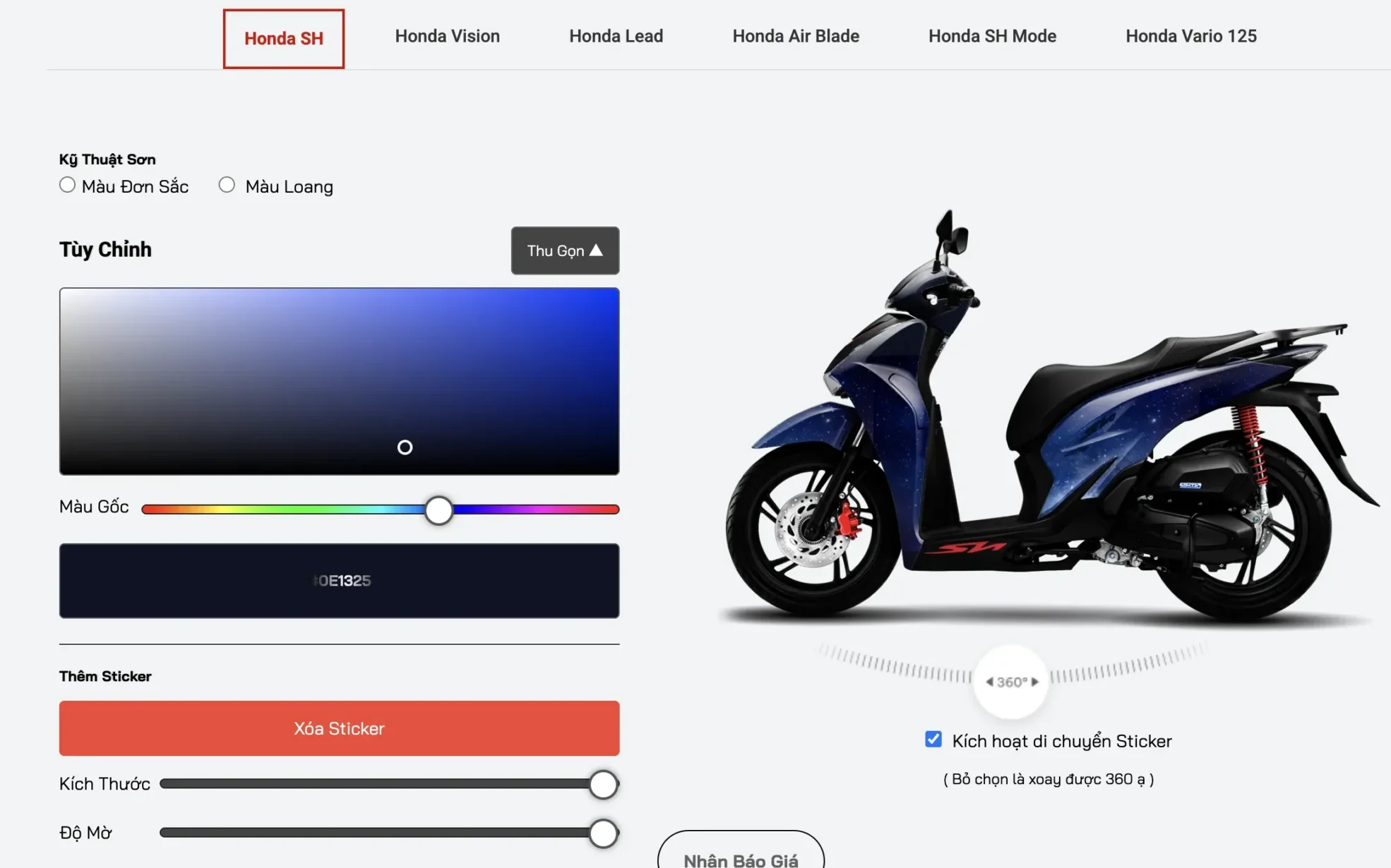Image resolution: width=1391 pixels, height=868 pixels.
Task: Select Màu Đơn Sắc radio option
Action: pos(67,185)
